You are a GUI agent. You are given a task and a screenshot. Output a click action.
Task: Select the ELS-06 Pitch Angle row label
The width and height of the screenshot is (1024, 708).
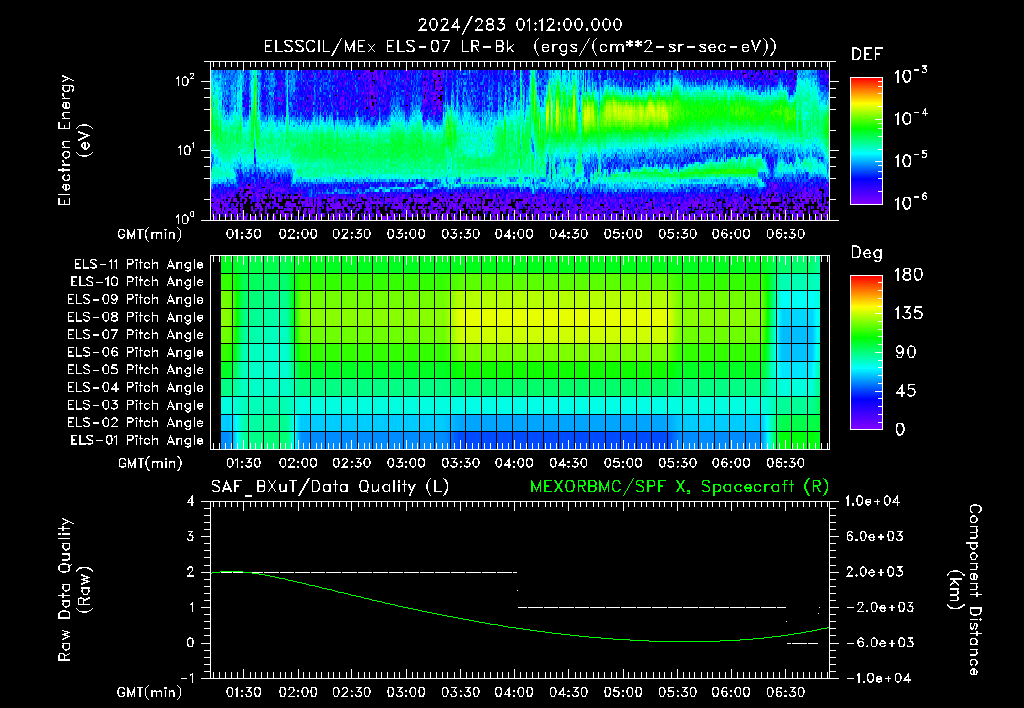click(x=136, y=352)
